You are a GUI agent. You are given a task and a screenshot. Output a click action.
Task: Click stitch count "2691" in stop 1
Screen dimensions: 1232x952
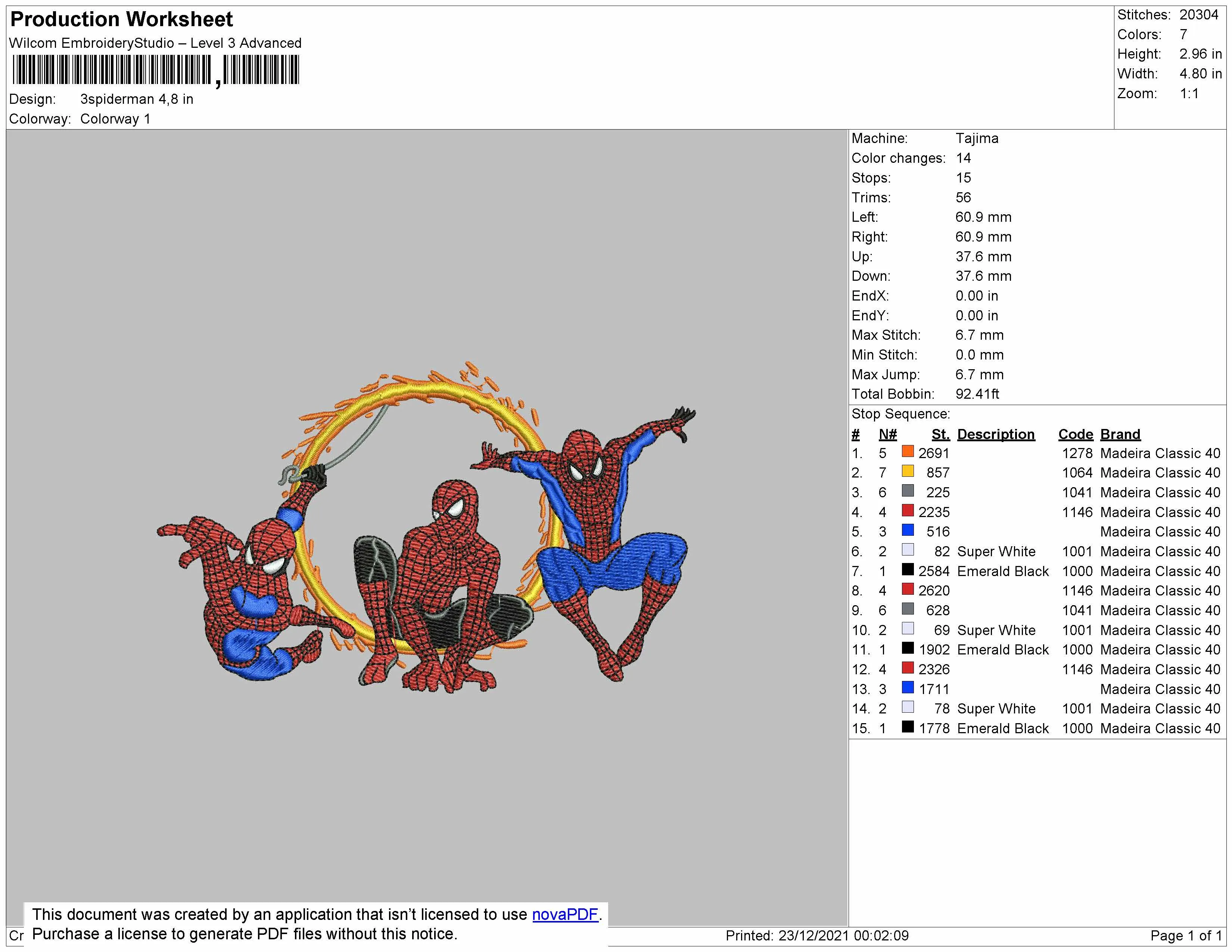(x=934, y=454)
